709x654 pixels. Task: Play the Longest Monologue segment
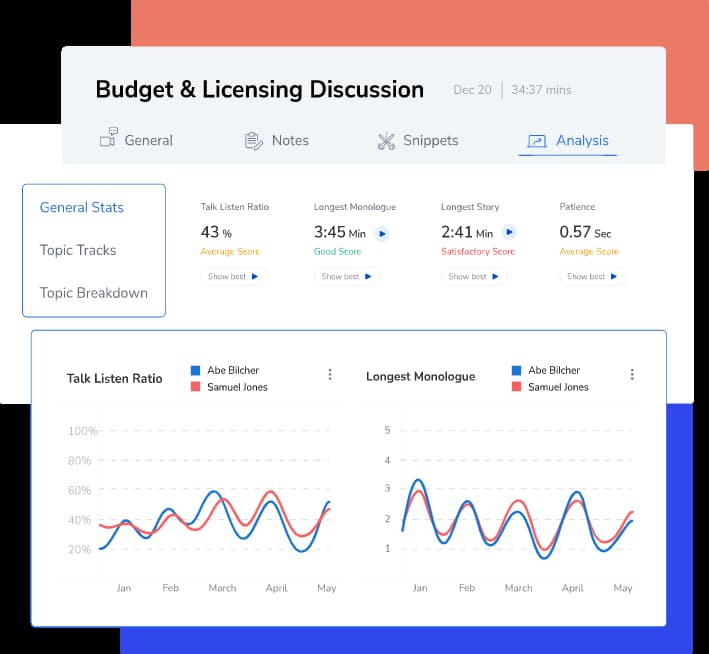pyautogui.click(x=382, y=234)
